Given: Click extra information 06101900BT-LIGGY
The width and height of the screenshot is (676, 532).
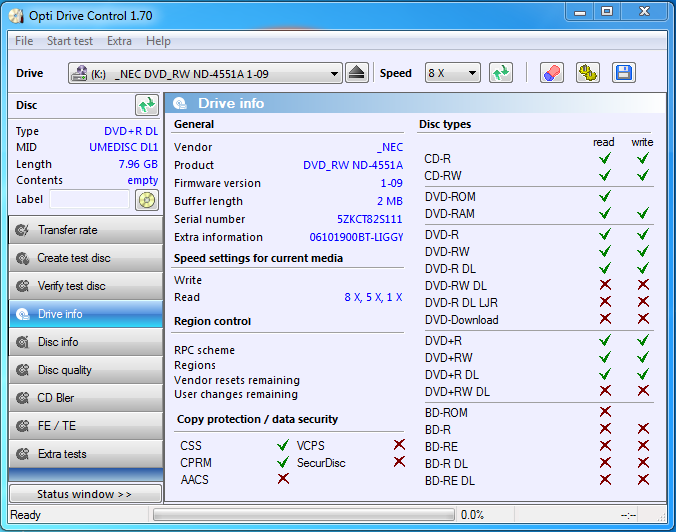Looking at the screenshot, I should [x=356, y=237].
